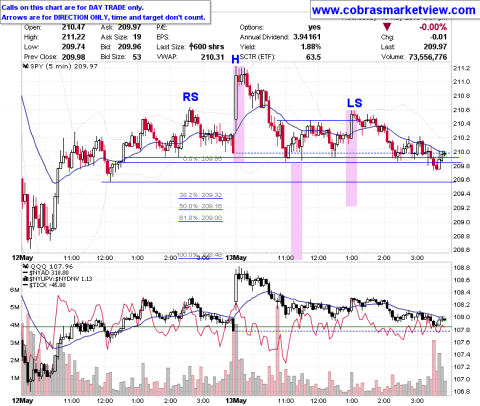Click the '12May' date under the QQQ chart
Image resolution: width=480 pixels, height=406 pixels.
click(22, 401)
